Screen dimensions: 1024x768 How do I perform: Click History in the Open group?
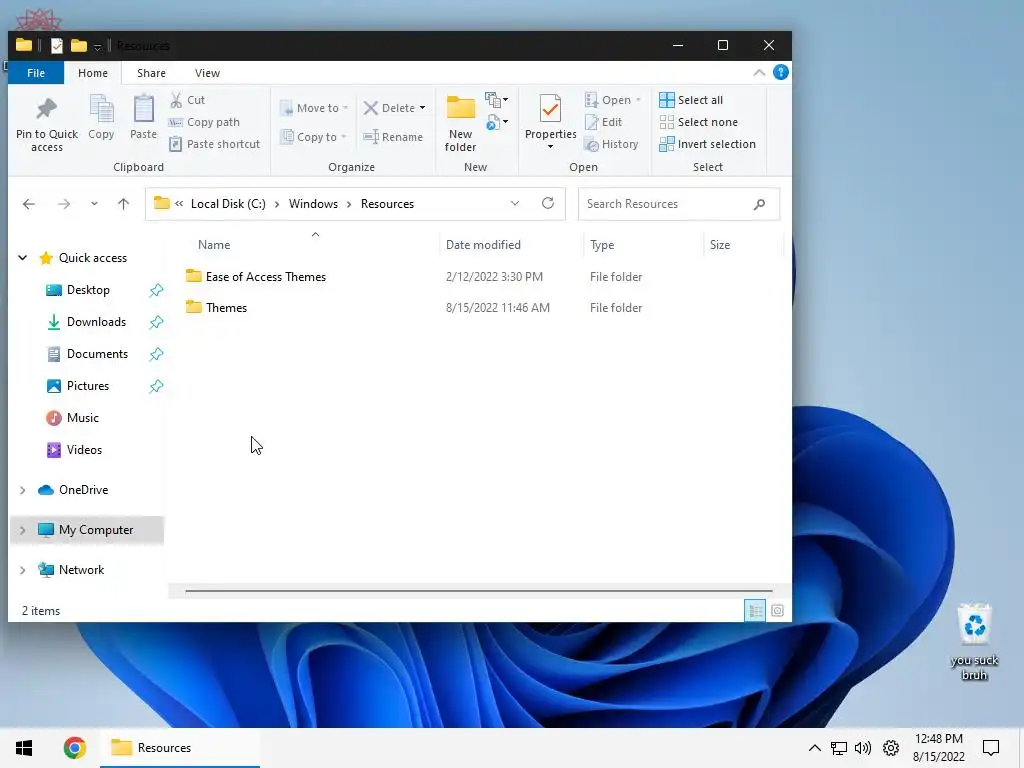click(611, 144)
